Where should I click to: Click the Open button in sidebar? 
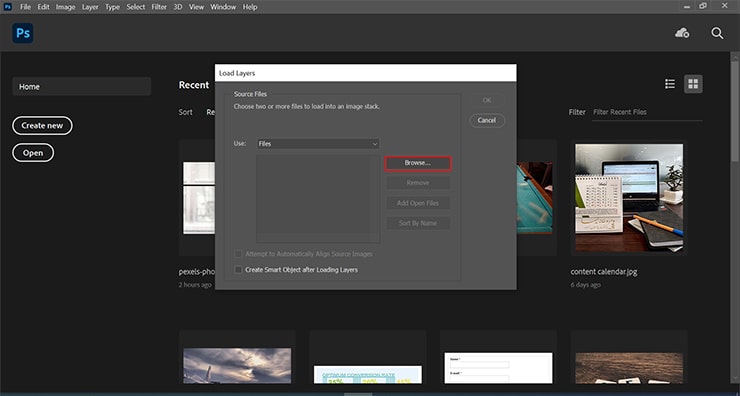tap(33, 153)
